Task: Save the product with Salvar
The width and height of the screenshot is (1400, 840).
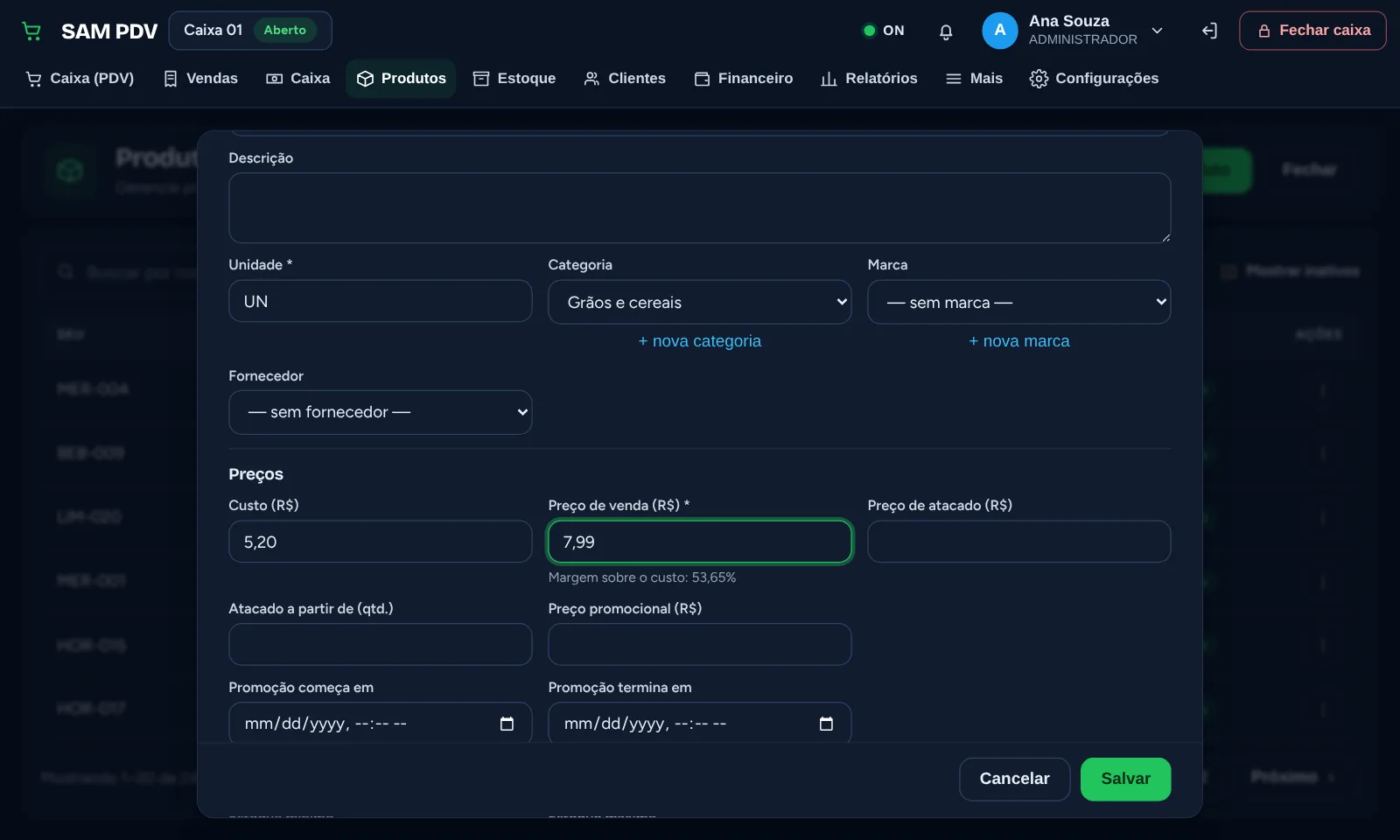Action: pos(1125,779)
